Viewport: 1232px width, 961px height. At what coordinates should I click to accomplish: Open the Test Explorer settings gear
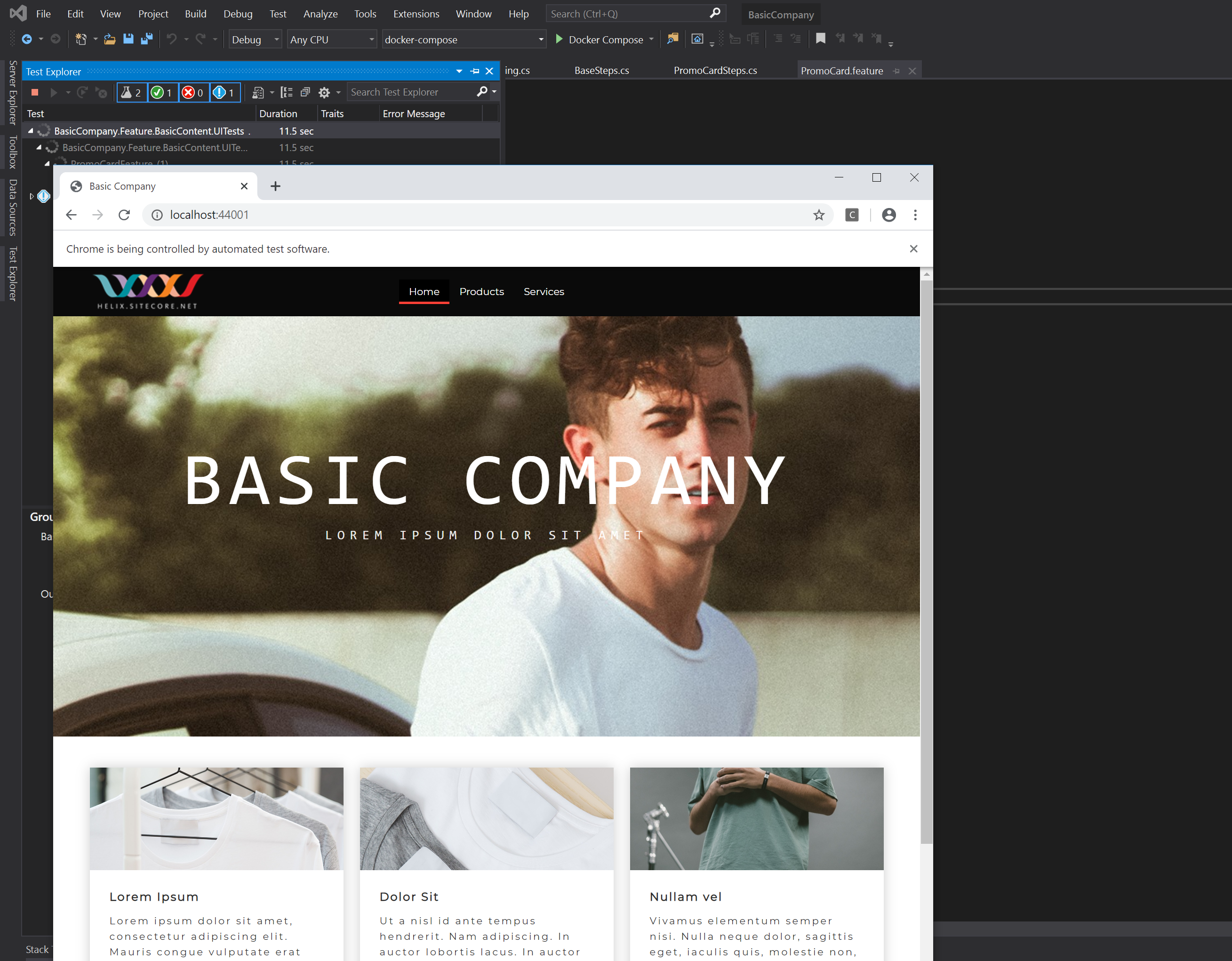click(324, 92)
